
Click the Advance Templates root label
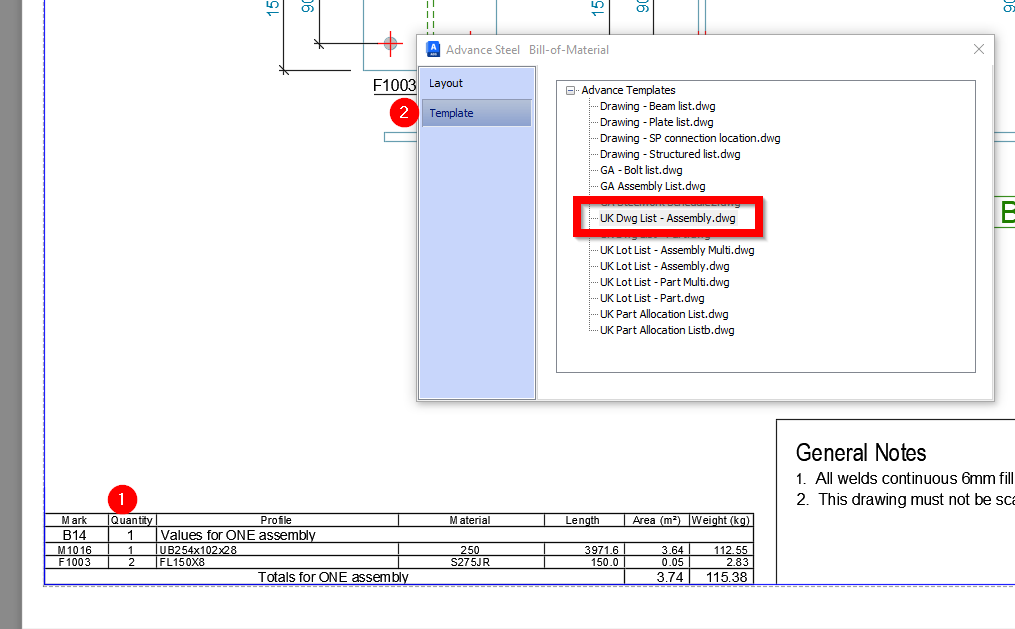tap(628, 91)
